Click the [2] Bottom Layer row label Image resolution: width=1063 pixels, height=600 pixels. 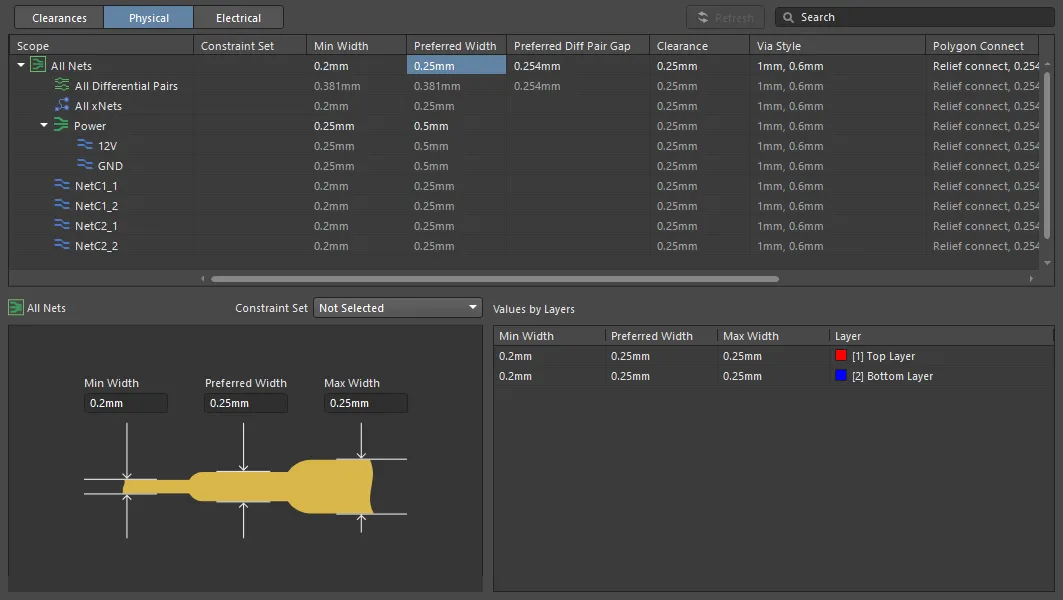coord(892,376)
